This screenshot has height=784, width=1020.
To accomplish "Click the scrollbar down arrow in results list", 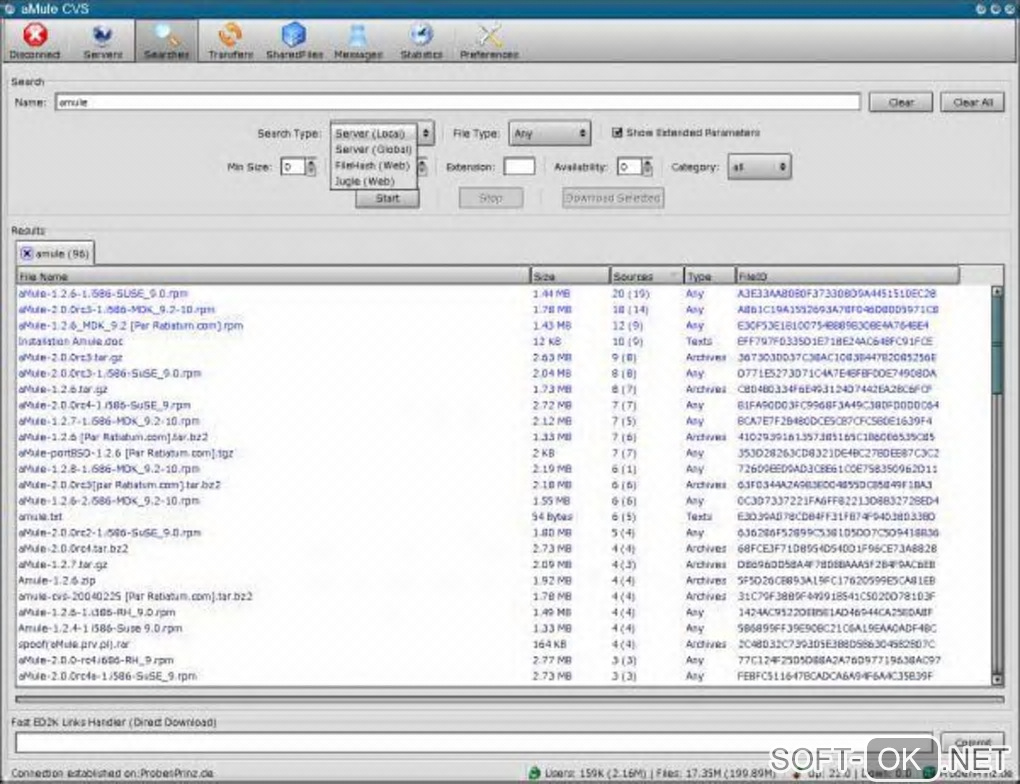I will click(x=997, y=679).
